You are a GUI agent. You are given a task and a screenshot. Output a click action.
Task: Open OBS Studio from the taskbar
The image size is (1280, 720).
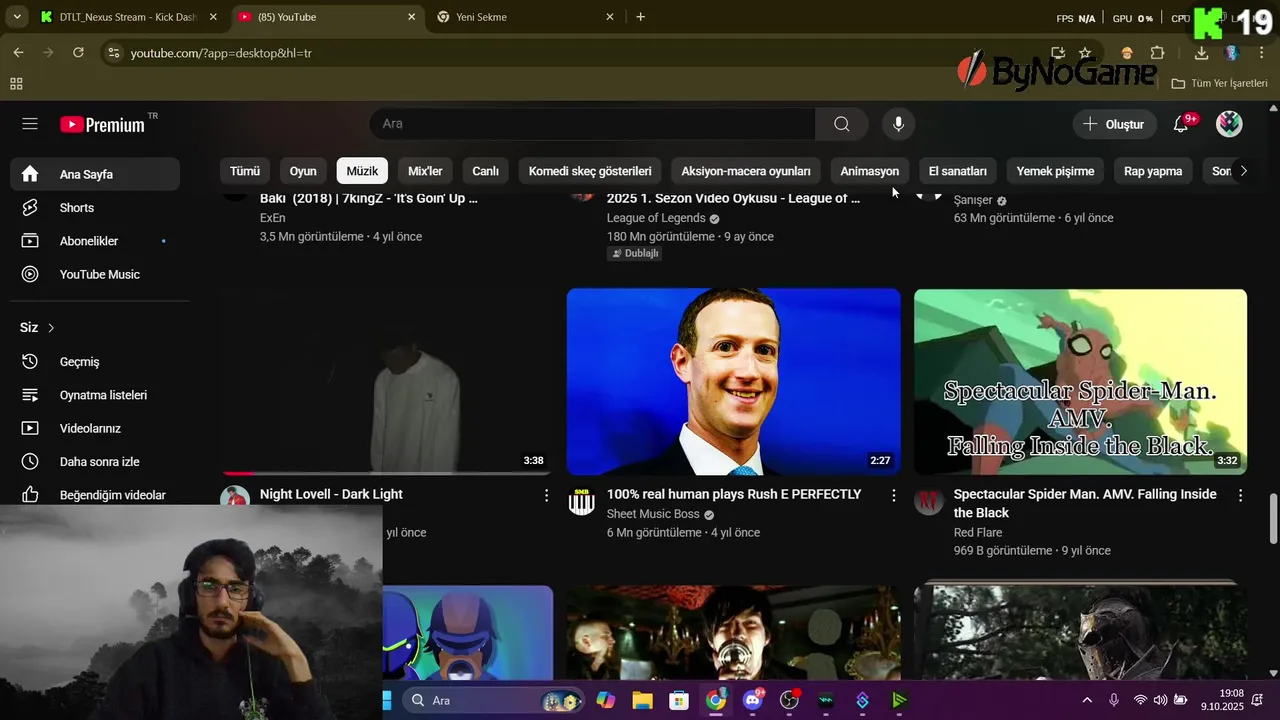(789, 700)
